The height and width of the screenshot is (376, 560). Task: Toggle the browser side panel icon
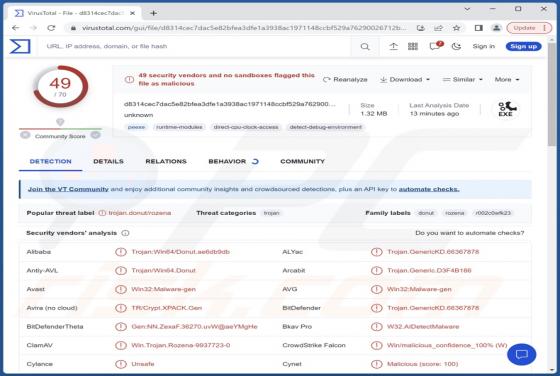(479, 28)
